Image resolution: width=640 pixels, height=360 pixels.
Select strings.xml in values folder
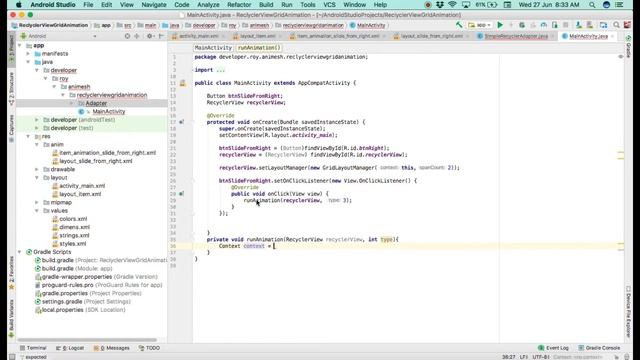(x=74, y=236)
